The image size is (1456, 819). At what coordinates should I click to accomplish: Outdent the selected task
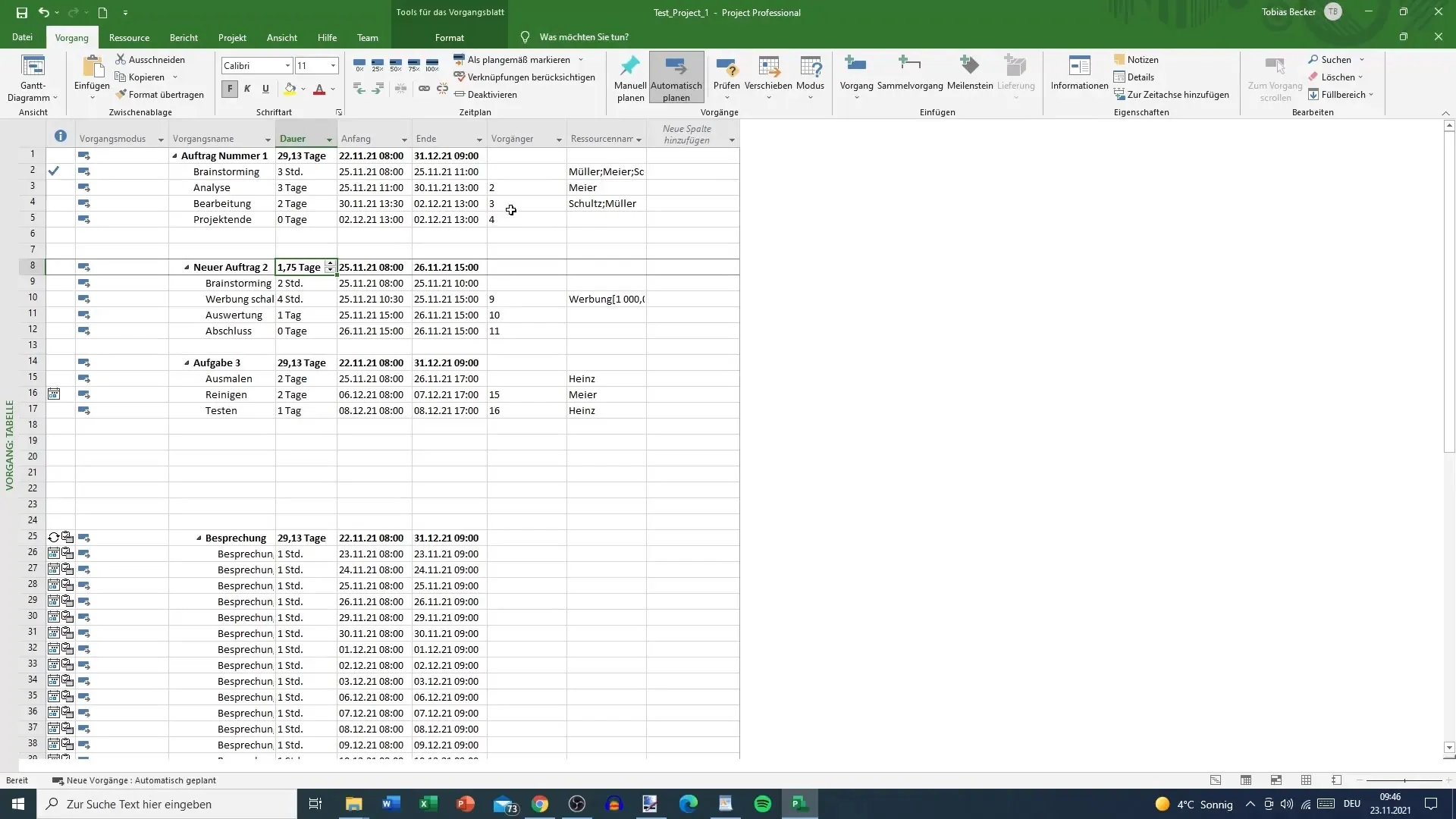pyautogui.click(x=359, y=89)
